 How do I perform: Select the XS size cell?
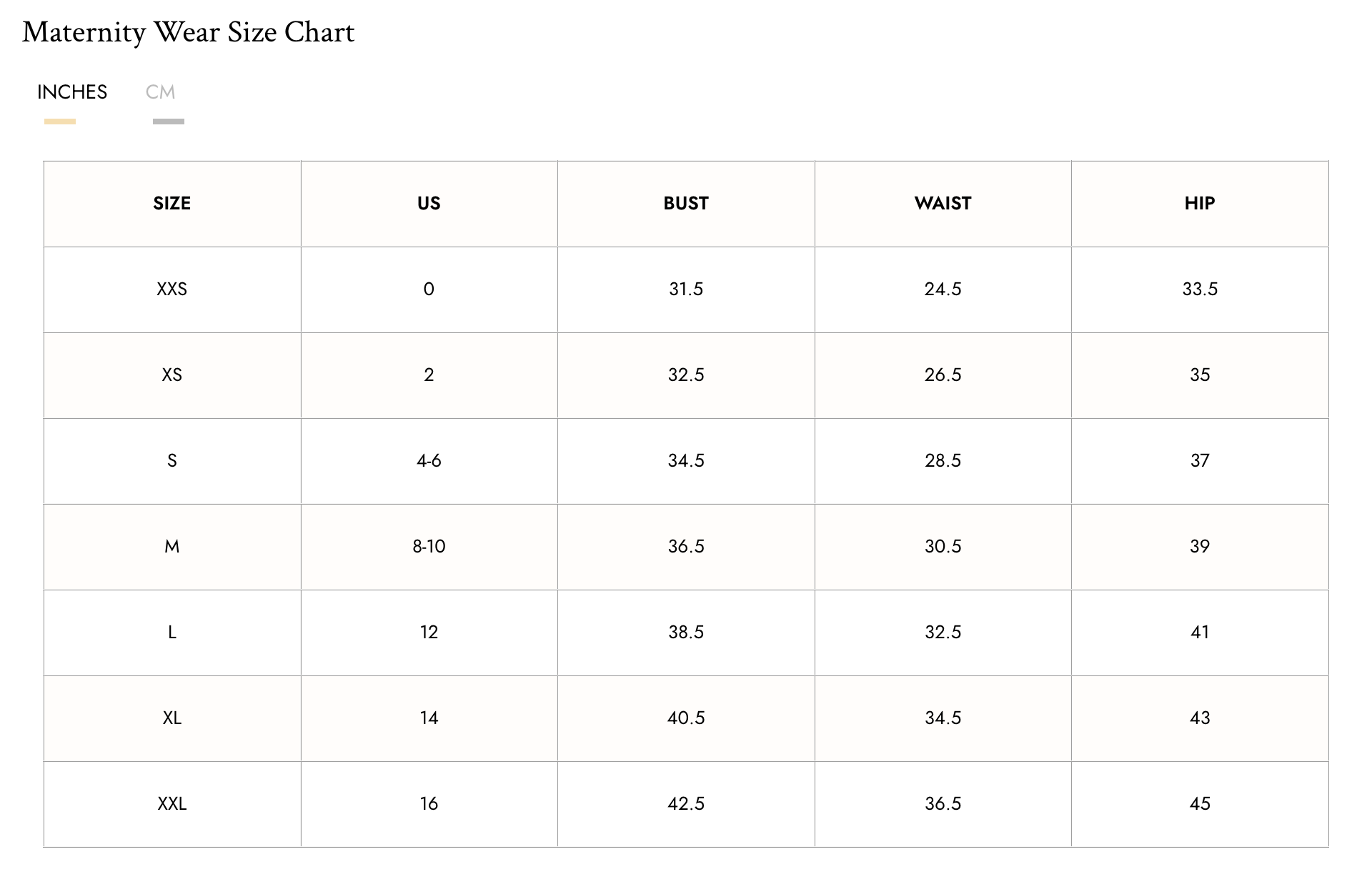(171, 375)
